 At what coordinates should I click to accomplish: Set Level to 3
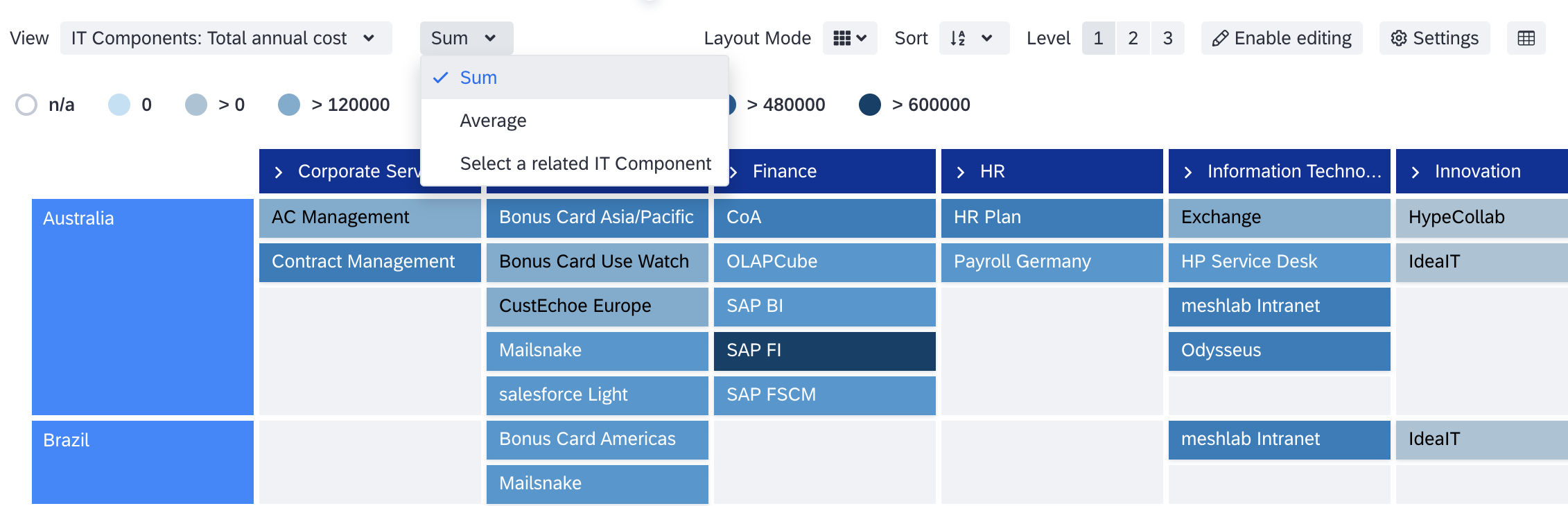coord(1168,38)
